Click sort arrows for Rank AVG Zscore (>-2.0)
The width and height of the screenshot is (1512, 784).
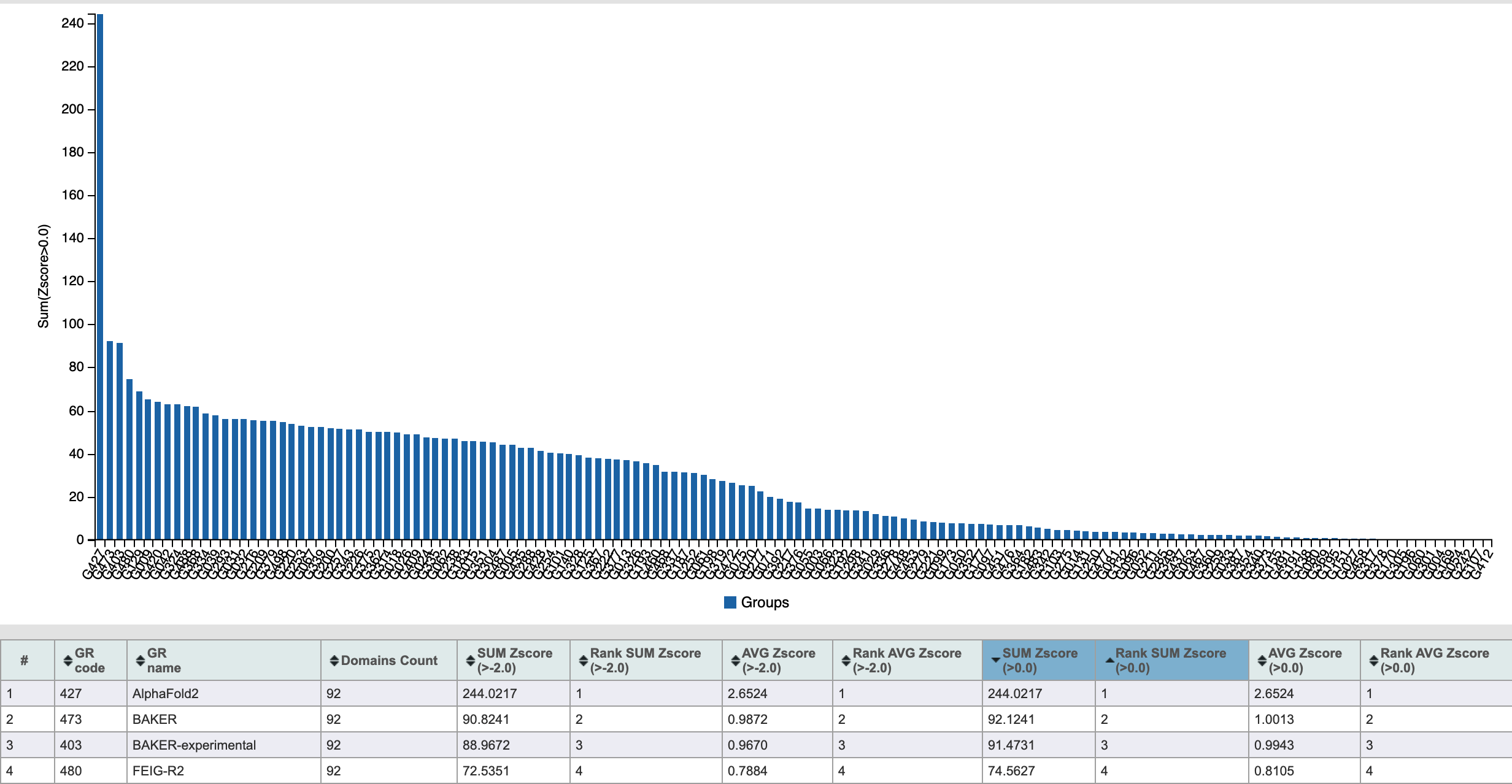click(845, 661)
